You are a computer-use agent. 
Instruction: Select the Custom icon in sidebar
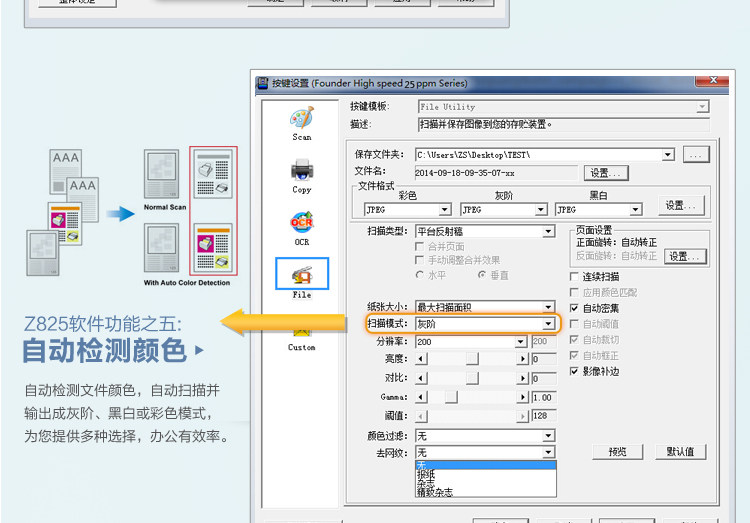[x=302, y=331]
